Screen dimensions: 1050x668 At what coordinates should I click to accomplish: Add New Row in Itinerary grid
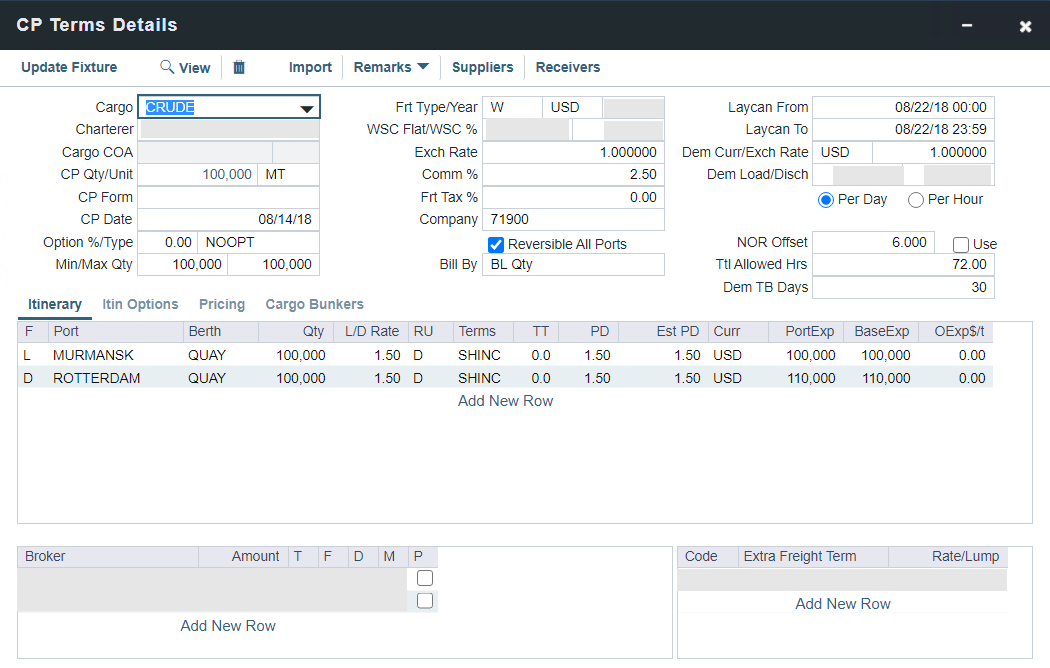pyautogui.click(x=505, y=401)
